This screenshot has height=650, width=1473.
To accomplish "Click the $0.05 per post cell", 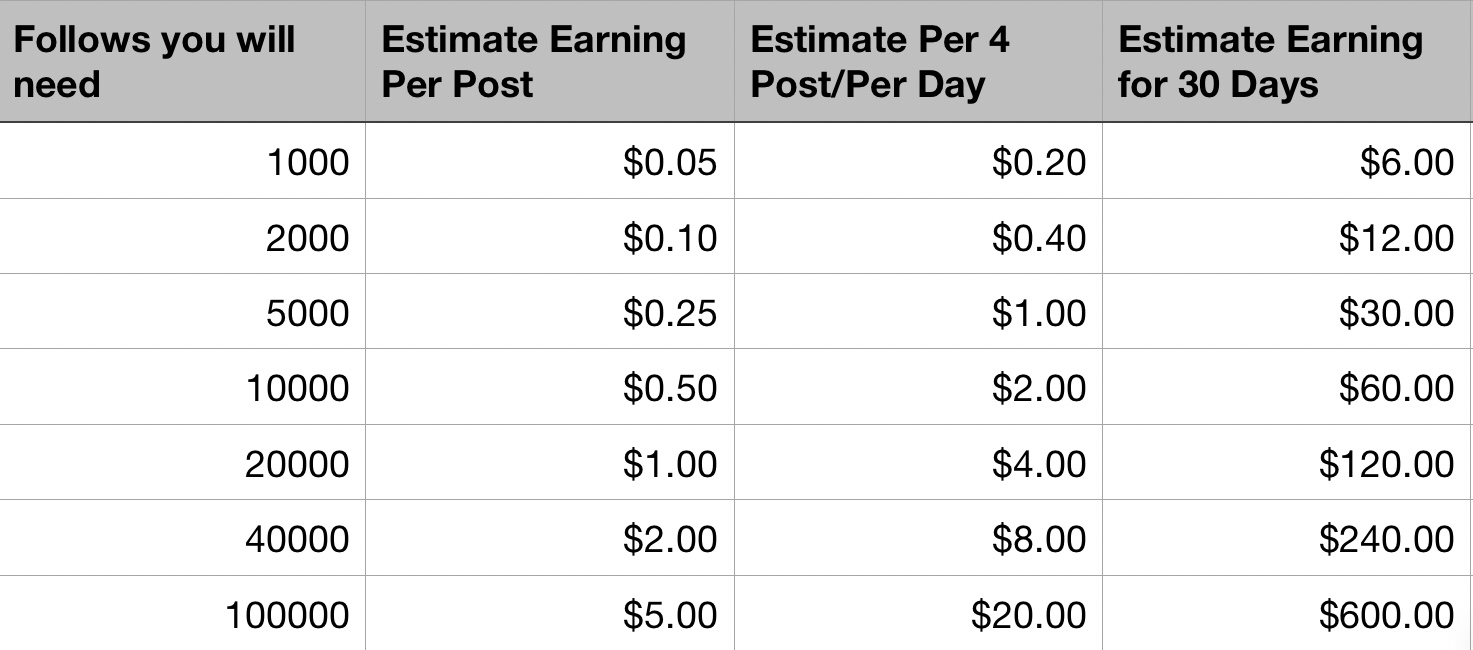I will tap(549, 162).
